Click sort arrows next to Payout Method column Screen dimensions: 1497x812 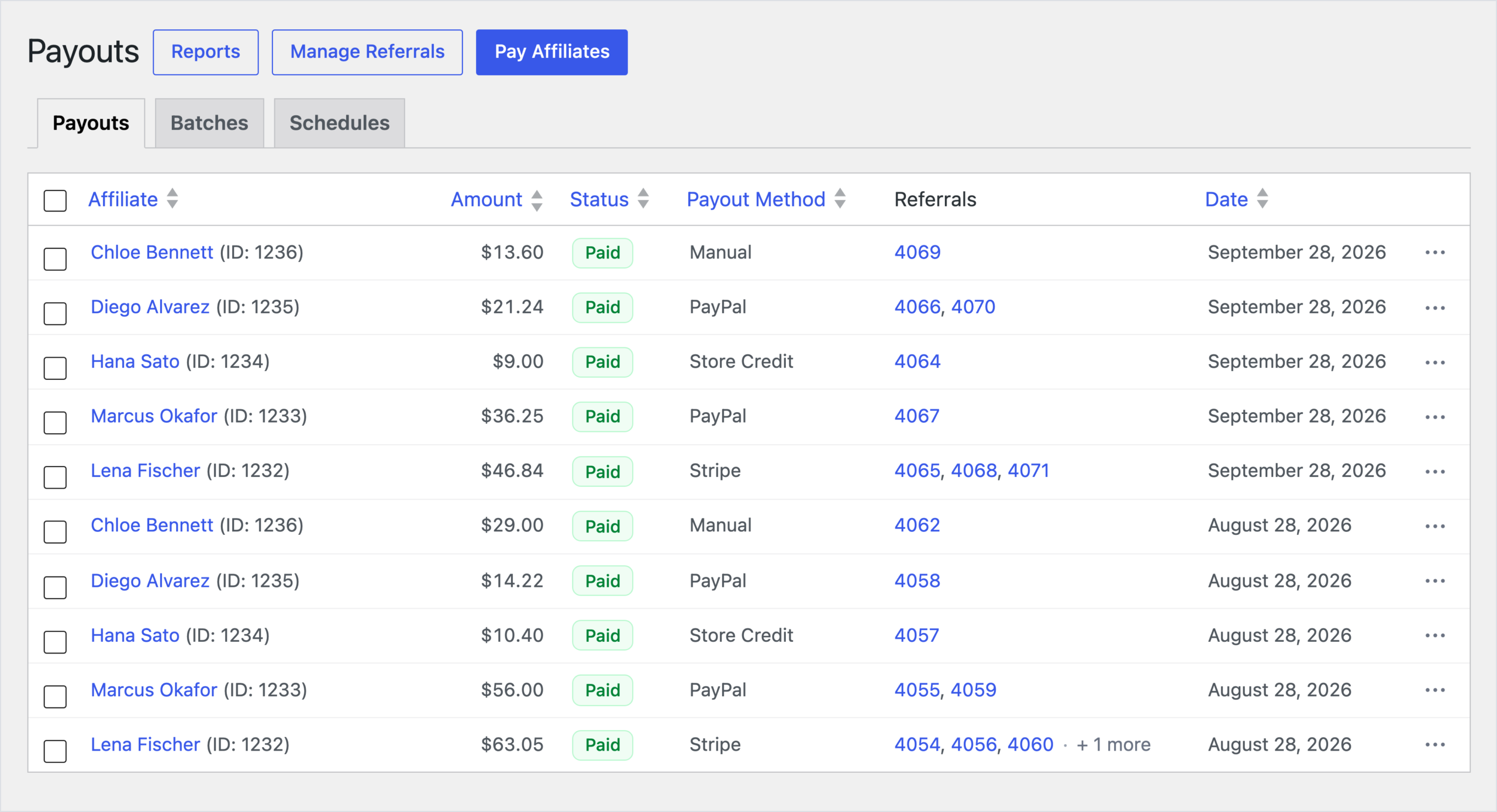click(x=840, y=199)
